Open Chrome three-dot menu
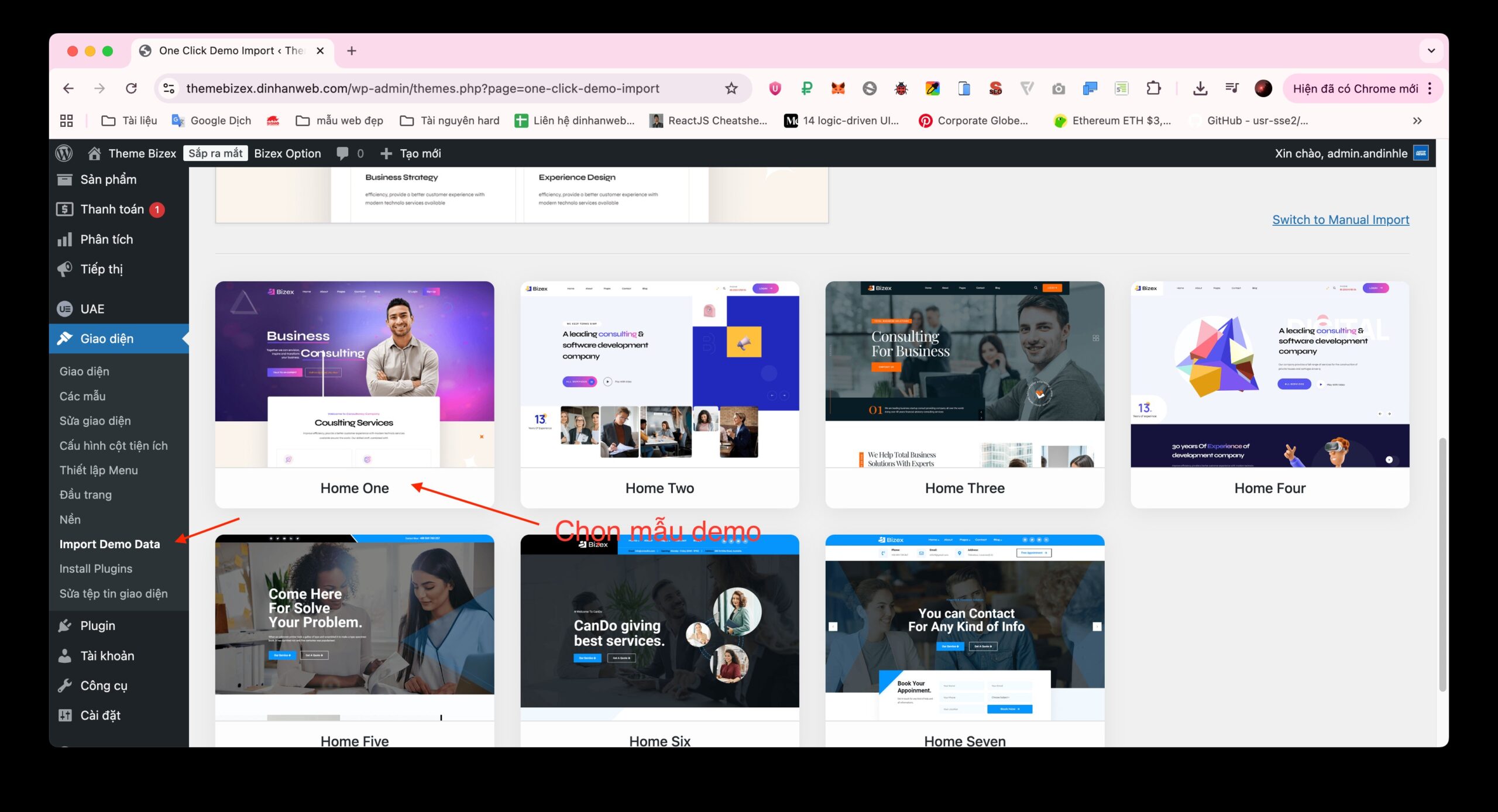 click(1430, 88)
